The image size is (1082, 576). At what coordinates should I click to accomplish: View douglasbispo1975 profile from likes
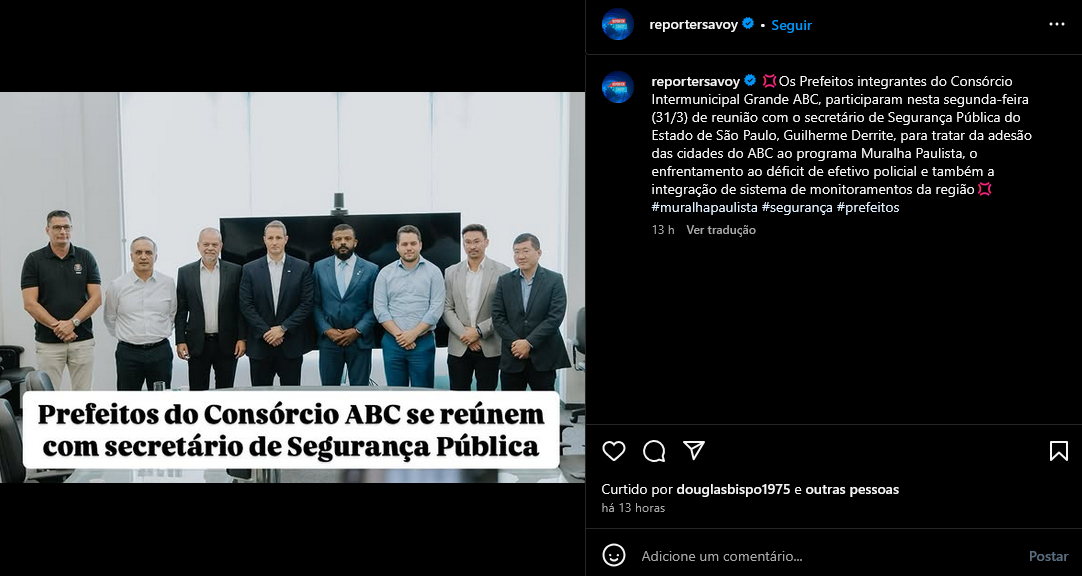(733, 490)
